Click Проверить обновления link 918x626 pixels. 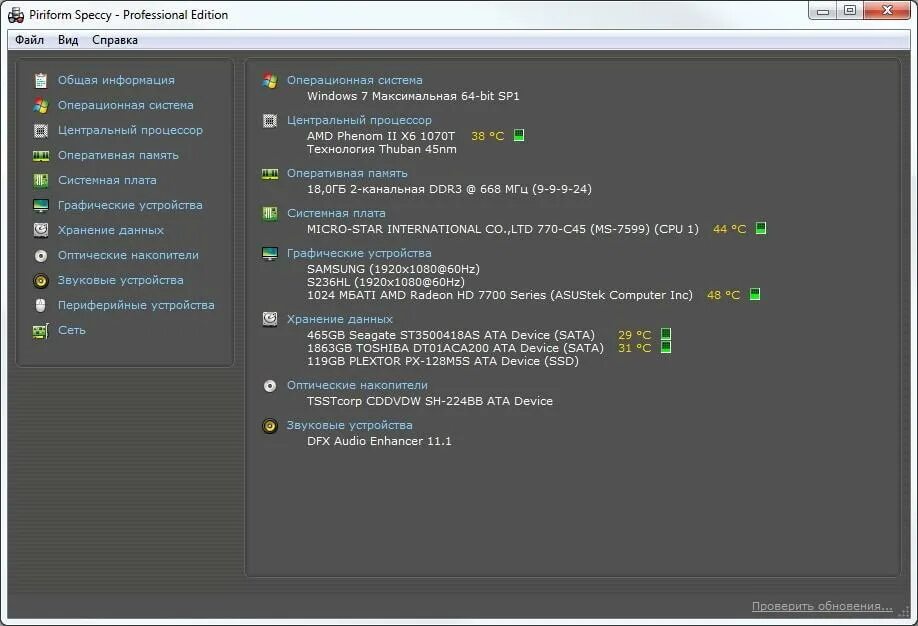pyautogui.click(x=822, y=606)
